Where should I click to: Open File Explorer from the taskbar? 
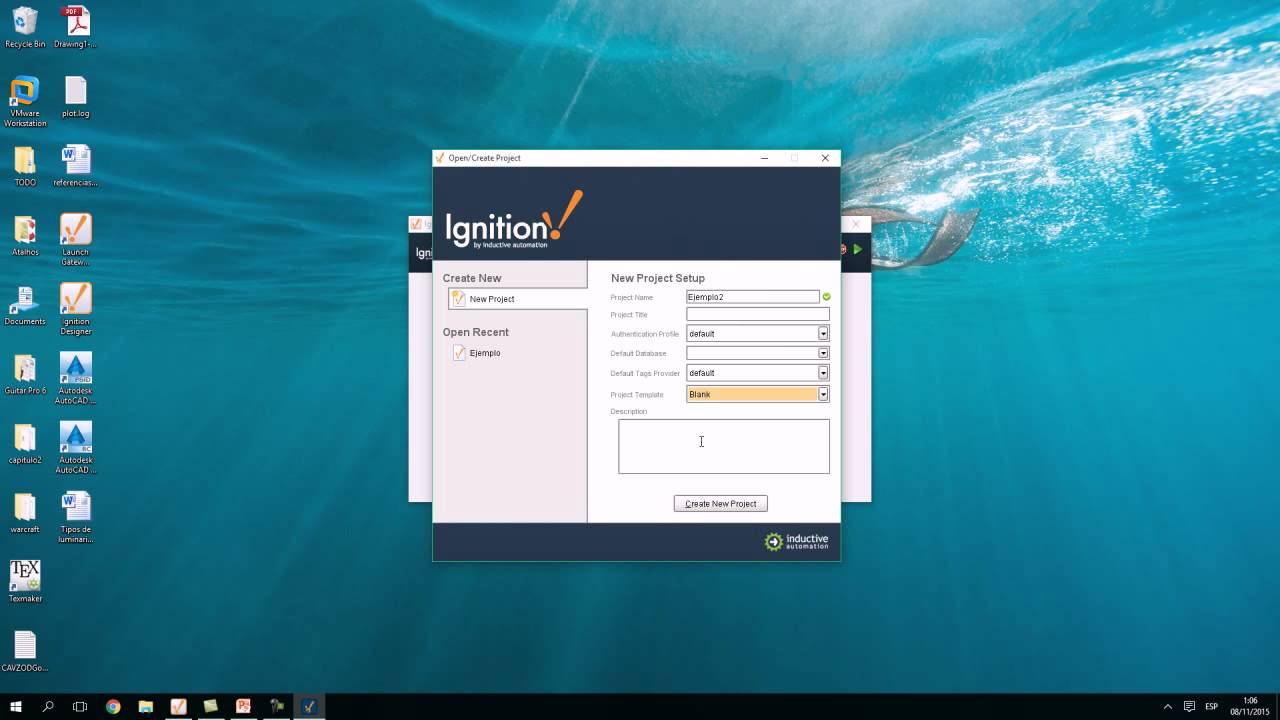coord(145,706)
